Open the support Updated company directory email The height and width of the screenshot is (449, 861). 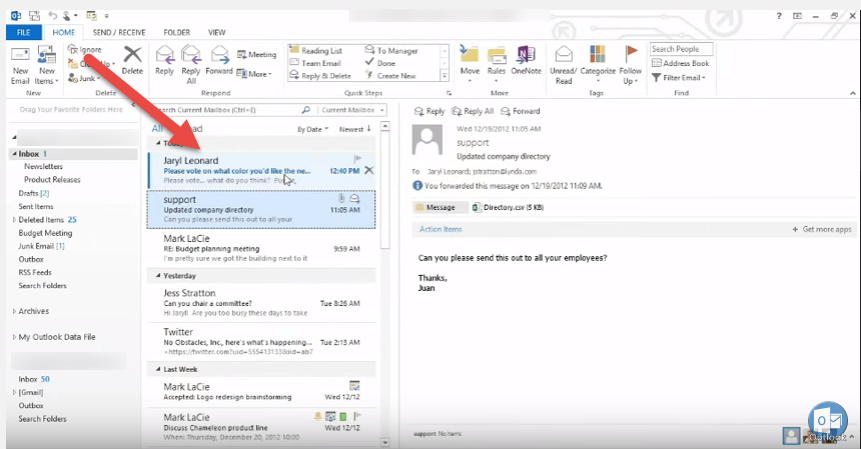tap(261, 209)
